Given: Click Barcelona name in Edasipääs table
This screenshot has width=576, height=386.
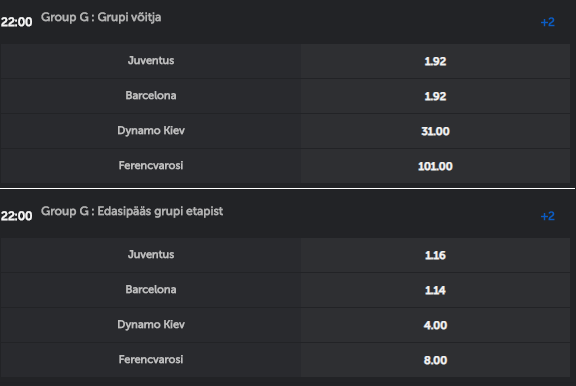Looking at the screenshot, I should (x=151, y=289).
